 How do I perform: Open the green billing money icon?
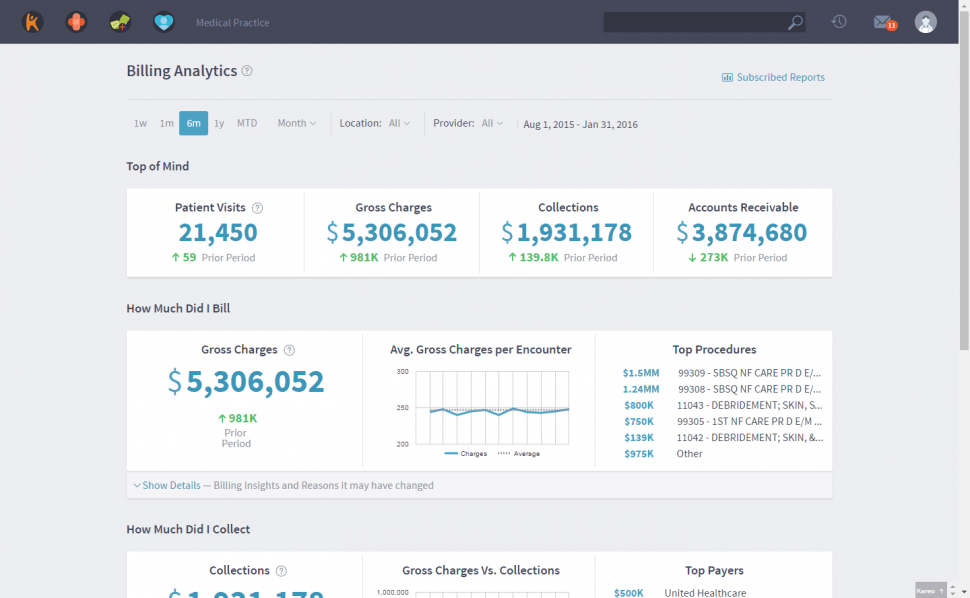120,22
